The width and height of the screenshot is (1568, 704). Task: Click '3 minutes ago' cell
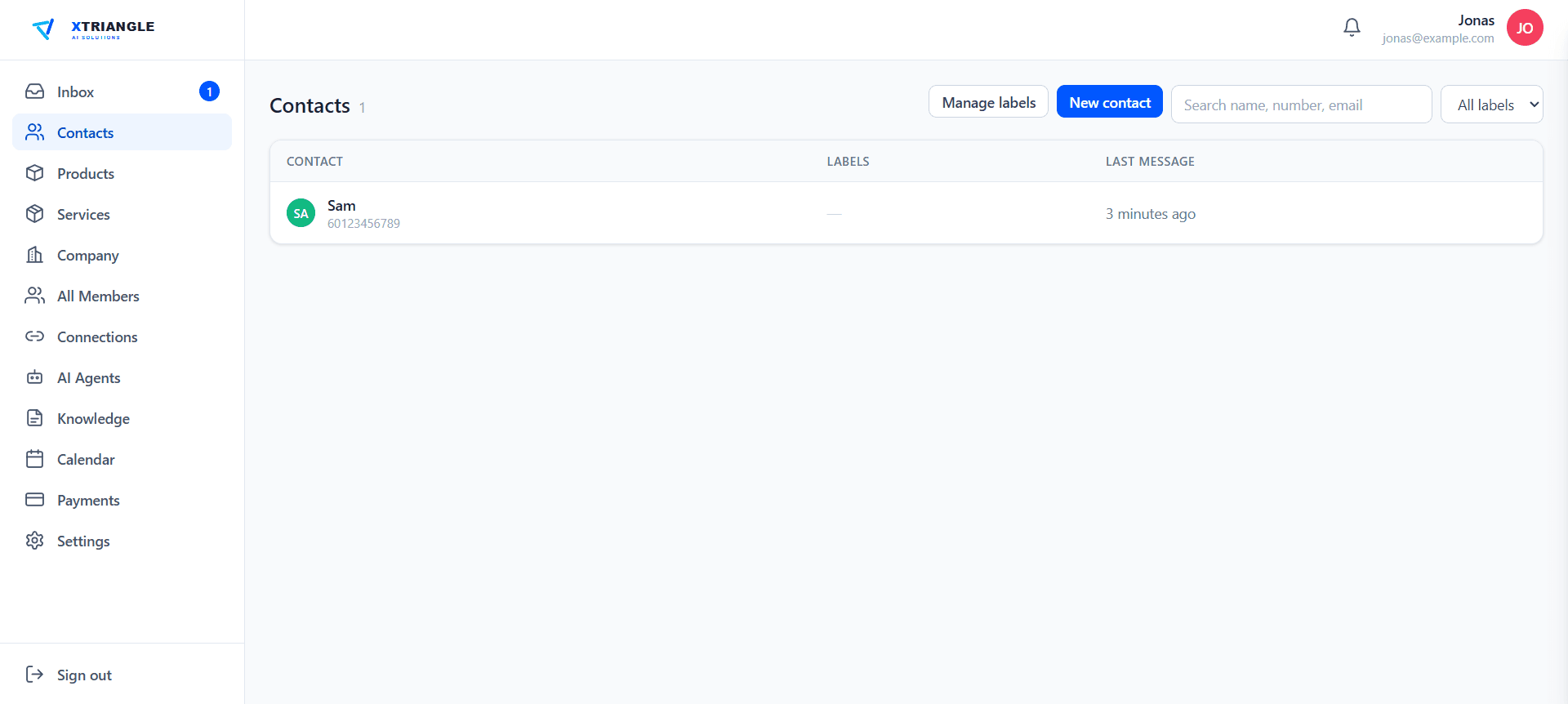tap(1150, 214)
